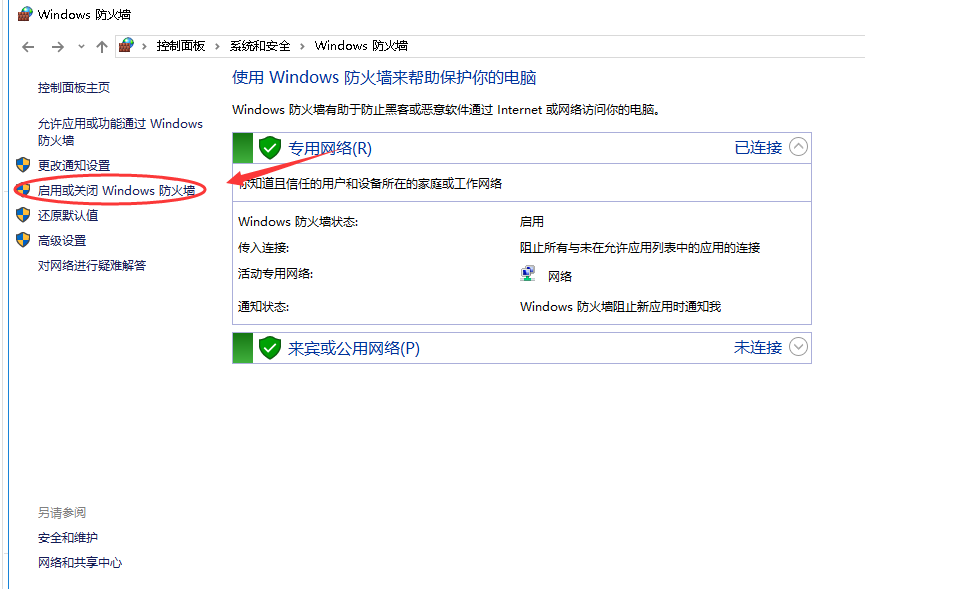
Task: Select 系统和安全 breadcrumb
Action: point(260,46)
